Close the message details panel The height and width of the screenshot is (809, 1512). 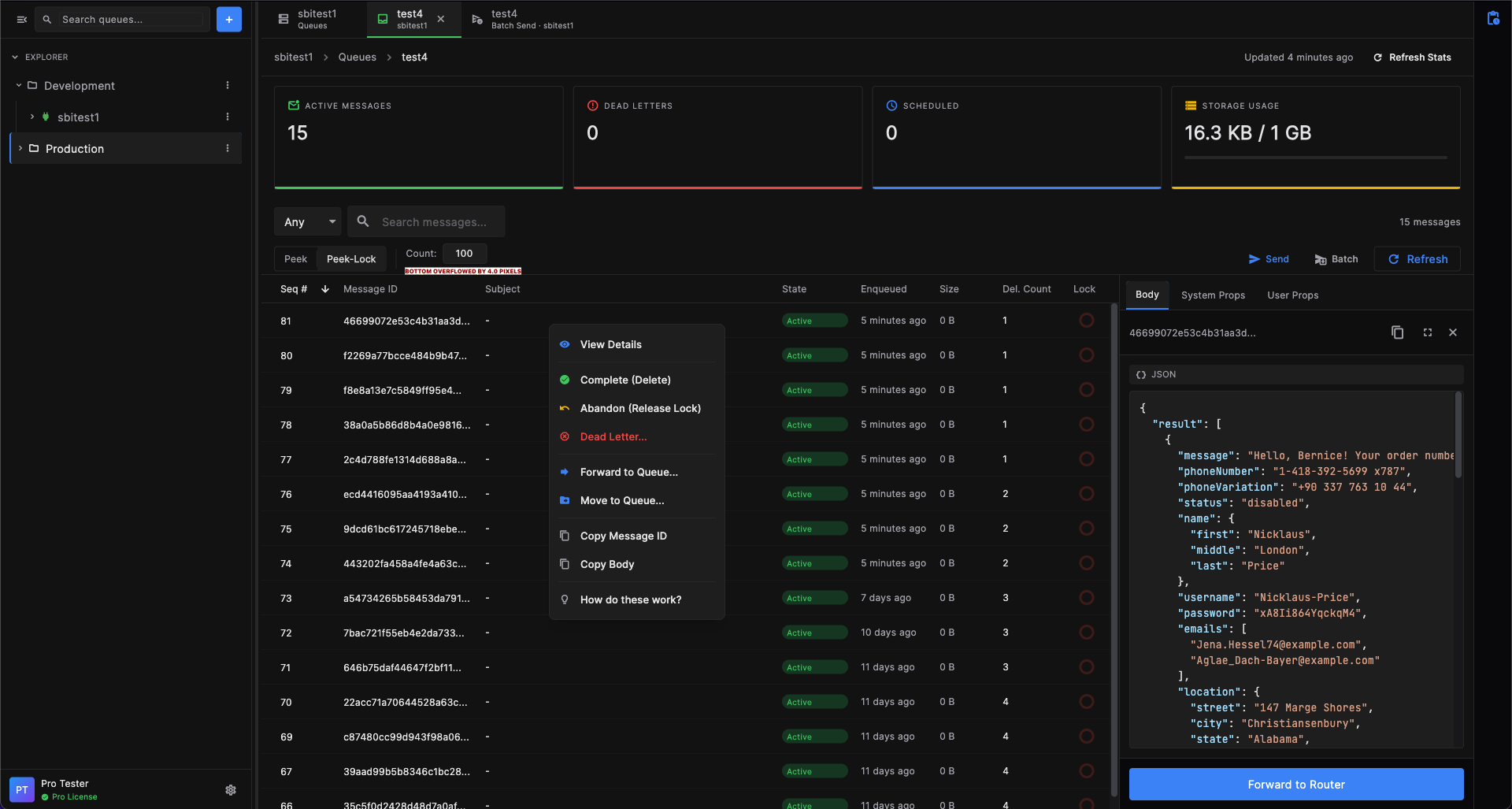coord(1453,332)
